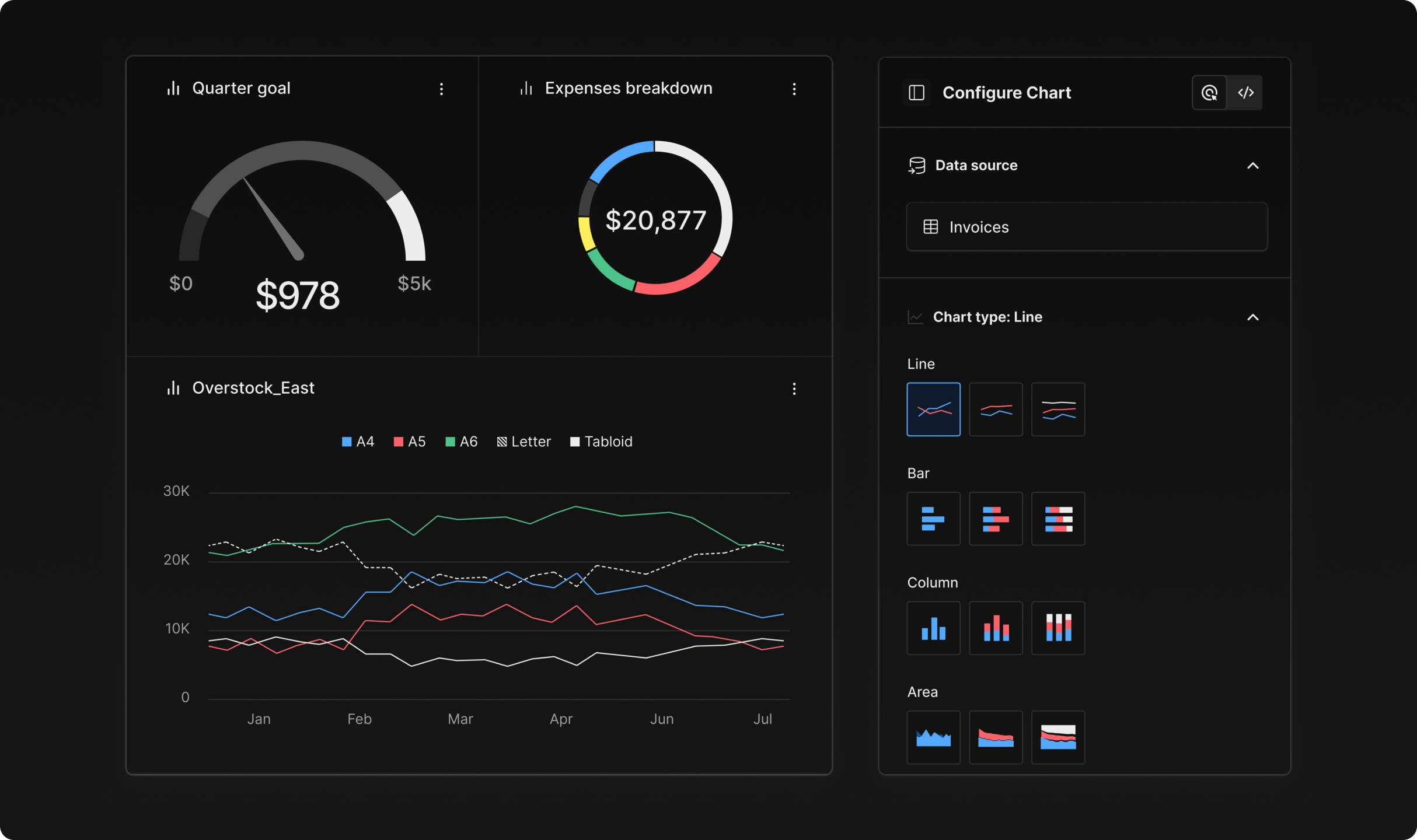Collapse the Data source section

pos(1252,166)
